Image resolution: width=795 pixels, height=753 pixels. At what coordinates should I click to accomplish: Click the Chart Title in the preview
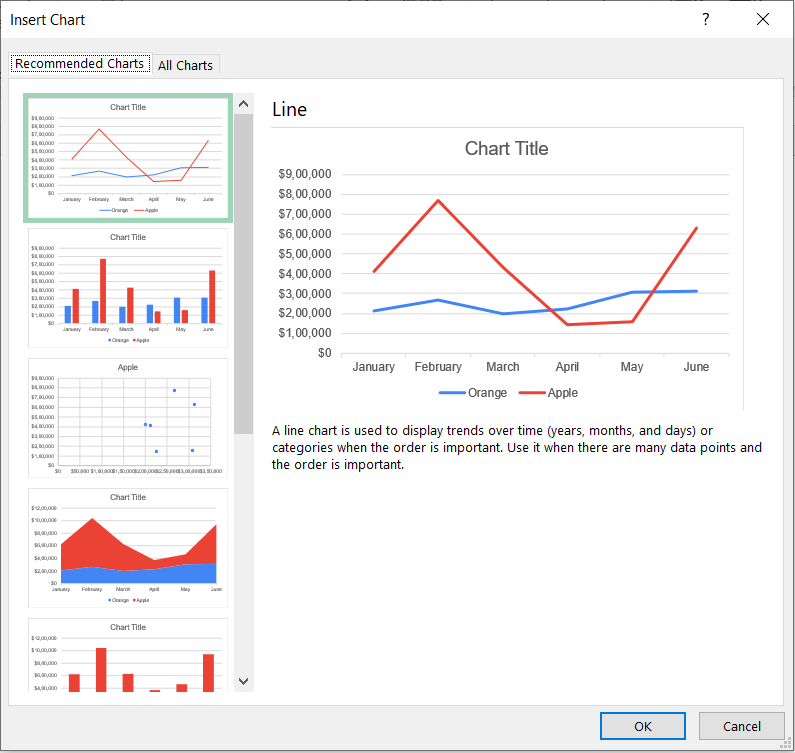[x=507, y=149]
